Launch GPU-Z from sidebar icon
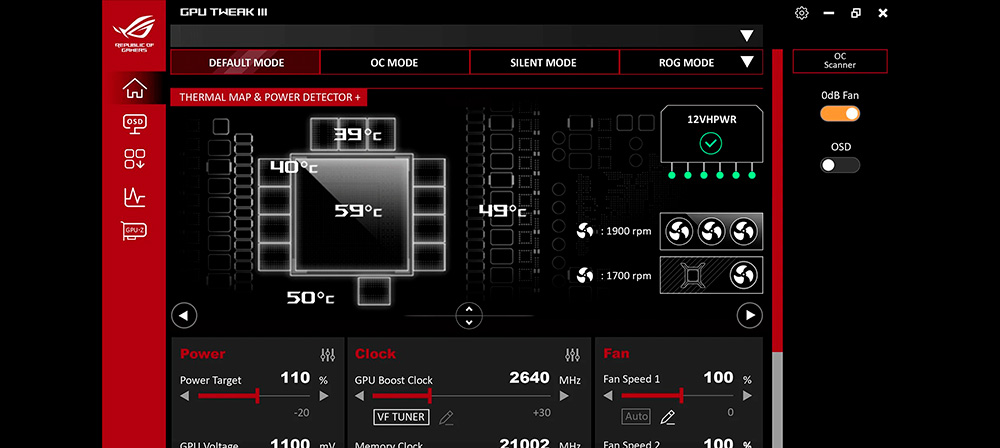The image size is (1000, 448). (135, 230)
